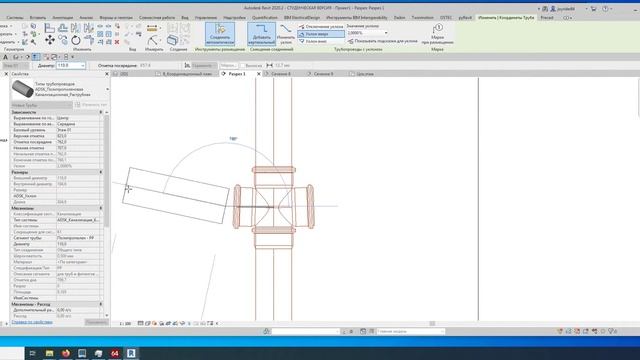
Task: Click the Edit Type (Изменить тип) button
Action: pos(91,105)
